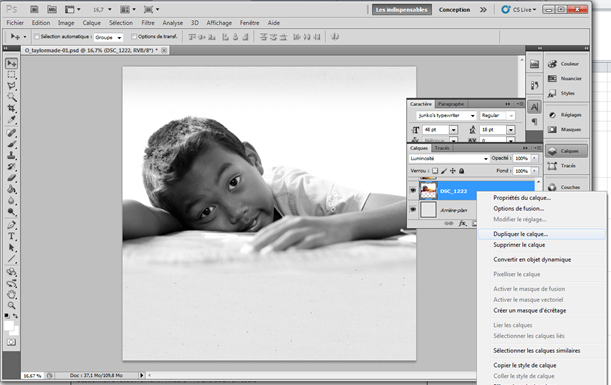The width and height of the screenshot is (611, 385).
Task: Launch Bridge from the application bar
Action: 34,9
